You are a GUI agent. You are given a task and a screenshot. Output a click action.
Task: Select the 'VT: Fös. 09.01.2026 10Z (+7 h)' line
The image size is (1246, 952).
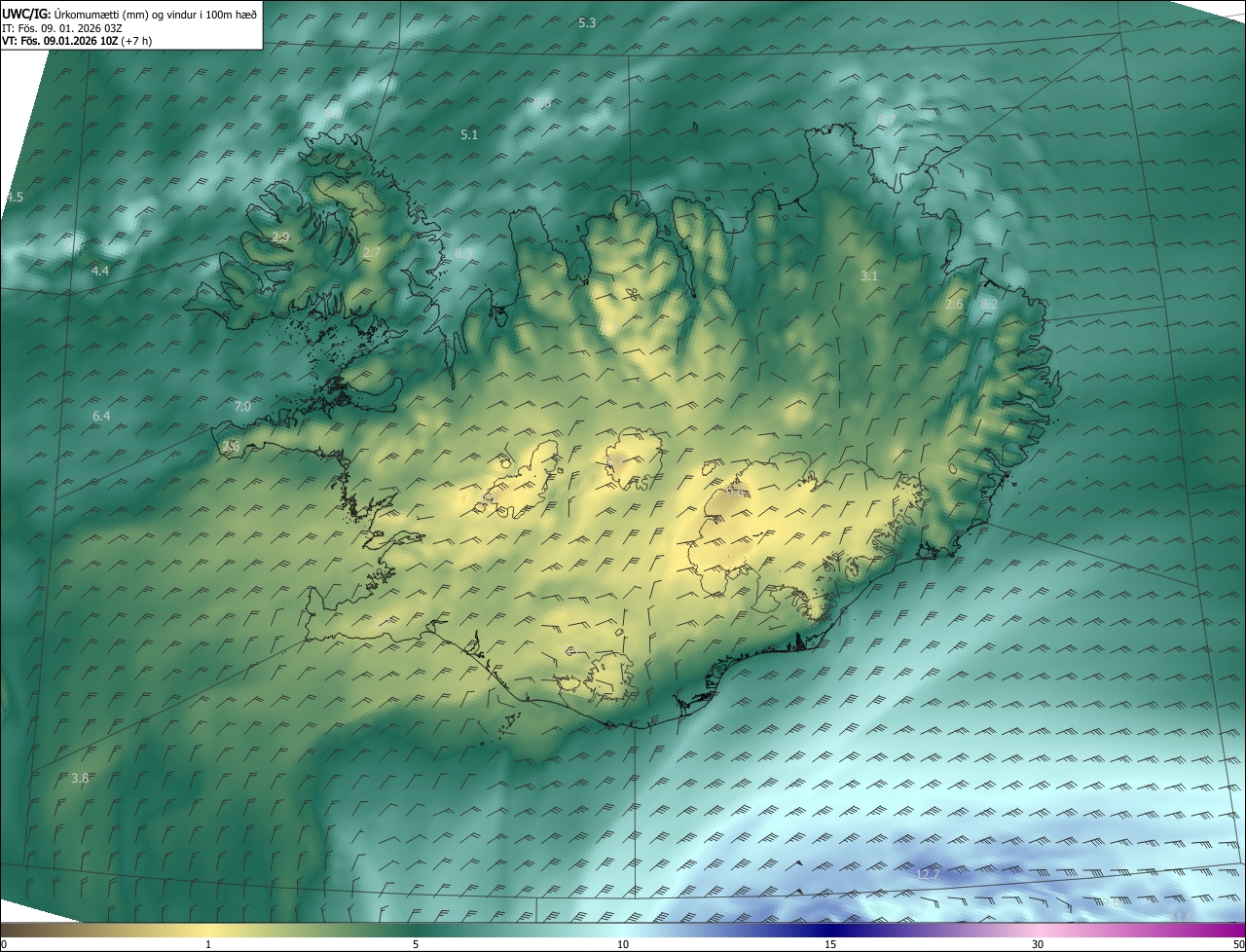click(77, 41)
